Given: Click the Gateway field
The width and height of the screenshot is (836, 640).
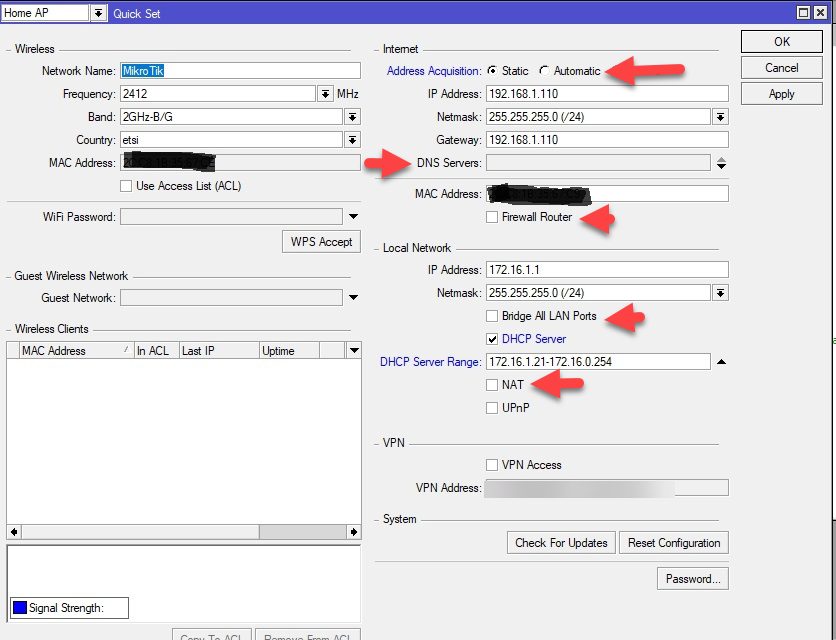Looking at the screenshot, I should pos(607,140).
